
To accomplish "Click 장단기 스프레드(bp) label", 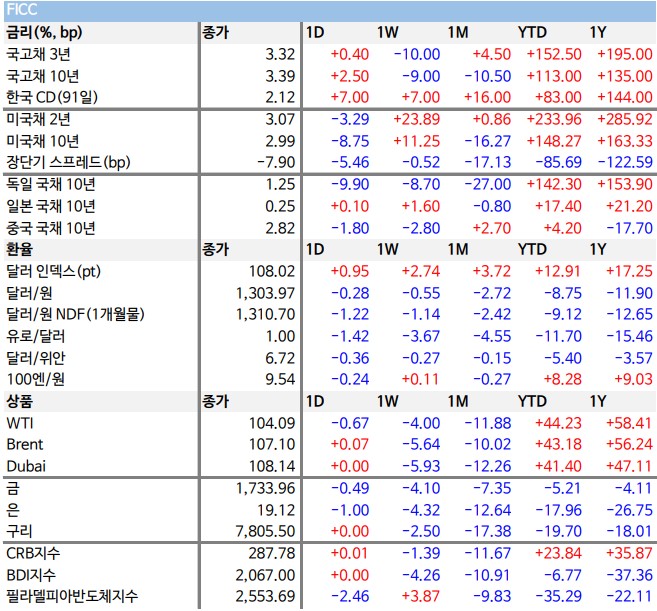I will (x=68, y=163).
